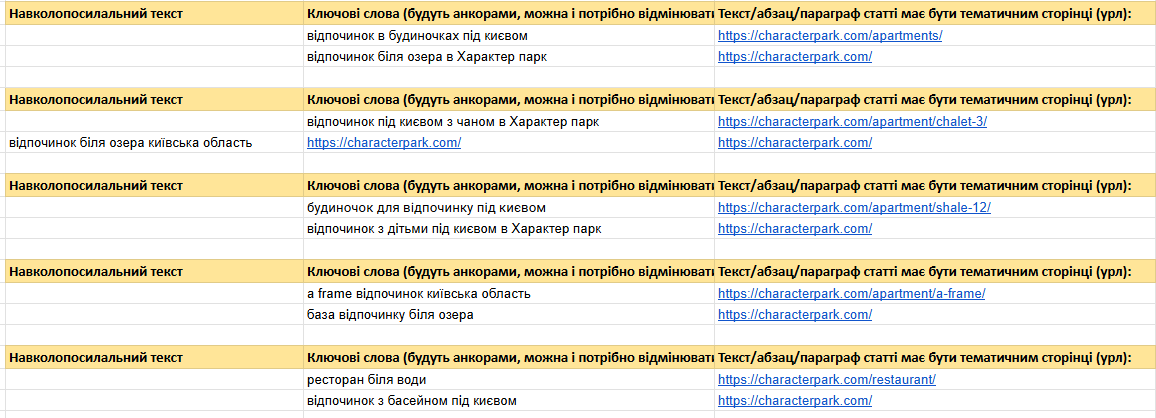This screenshot has width=1156, height=418.
Task: Click cell 'відпочинок біля озера київська область'
Action: (130, 143)
